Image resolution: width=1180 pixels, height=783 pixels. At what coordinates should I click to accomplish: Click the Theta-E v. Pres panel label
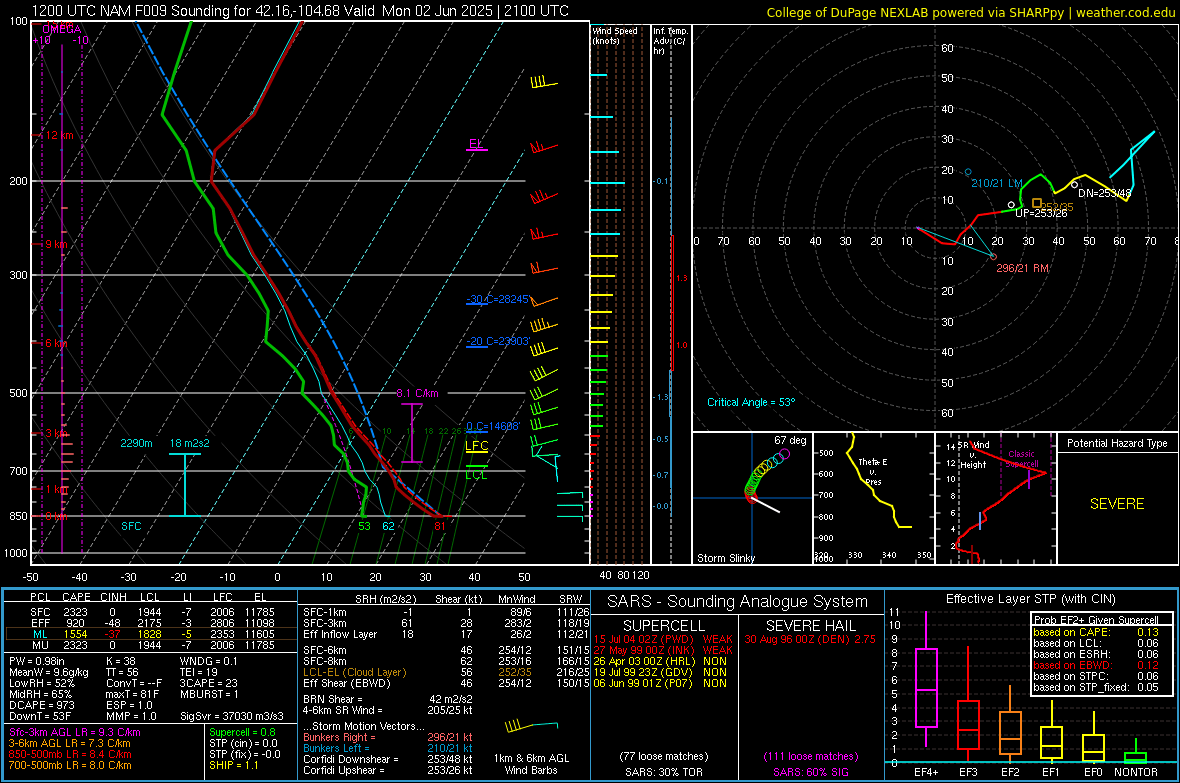873,471
